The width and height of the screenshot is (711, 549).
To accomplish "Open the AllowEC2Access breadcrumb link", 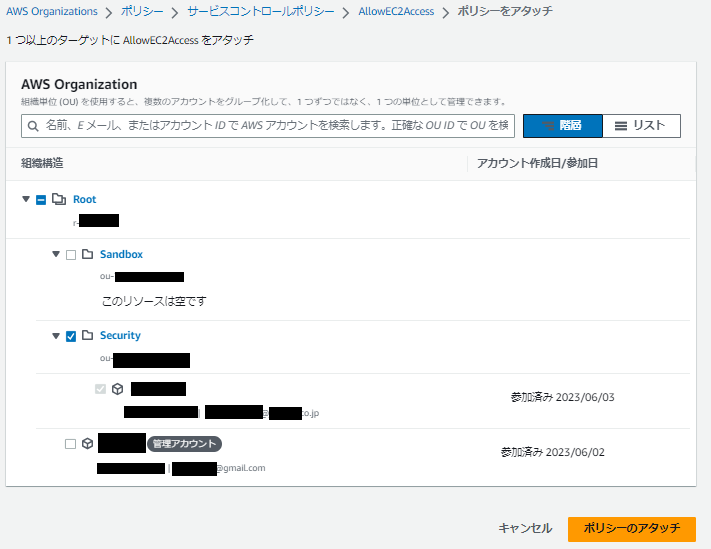I will click(x=396, y=11).
